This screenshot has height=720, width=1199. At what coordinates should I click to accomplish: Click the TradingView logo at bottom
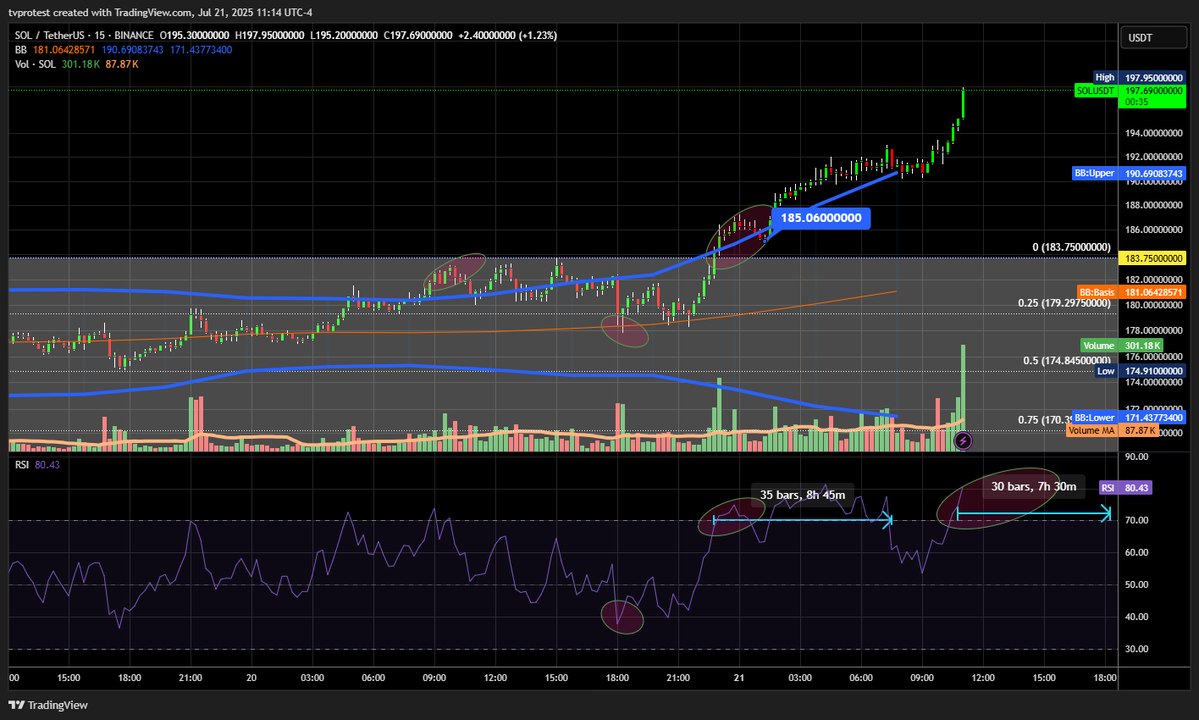[48, 705]
